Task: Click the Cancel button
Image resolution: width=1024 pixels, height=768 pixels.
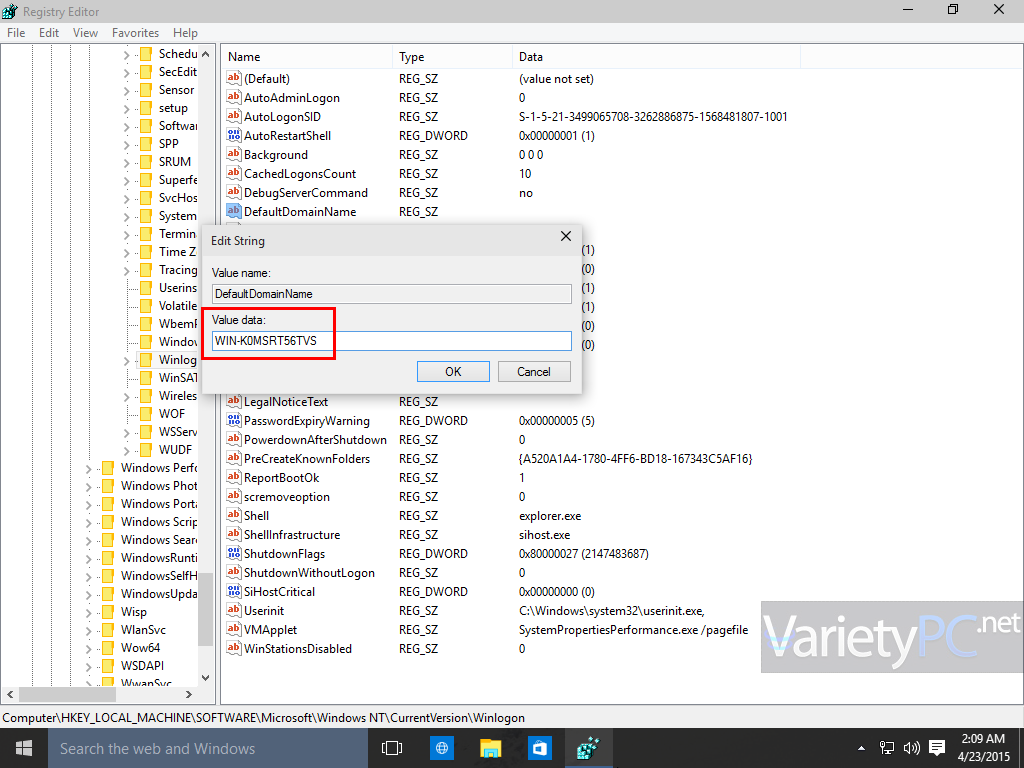Action: pyautogui.click(x=534, y=371)
